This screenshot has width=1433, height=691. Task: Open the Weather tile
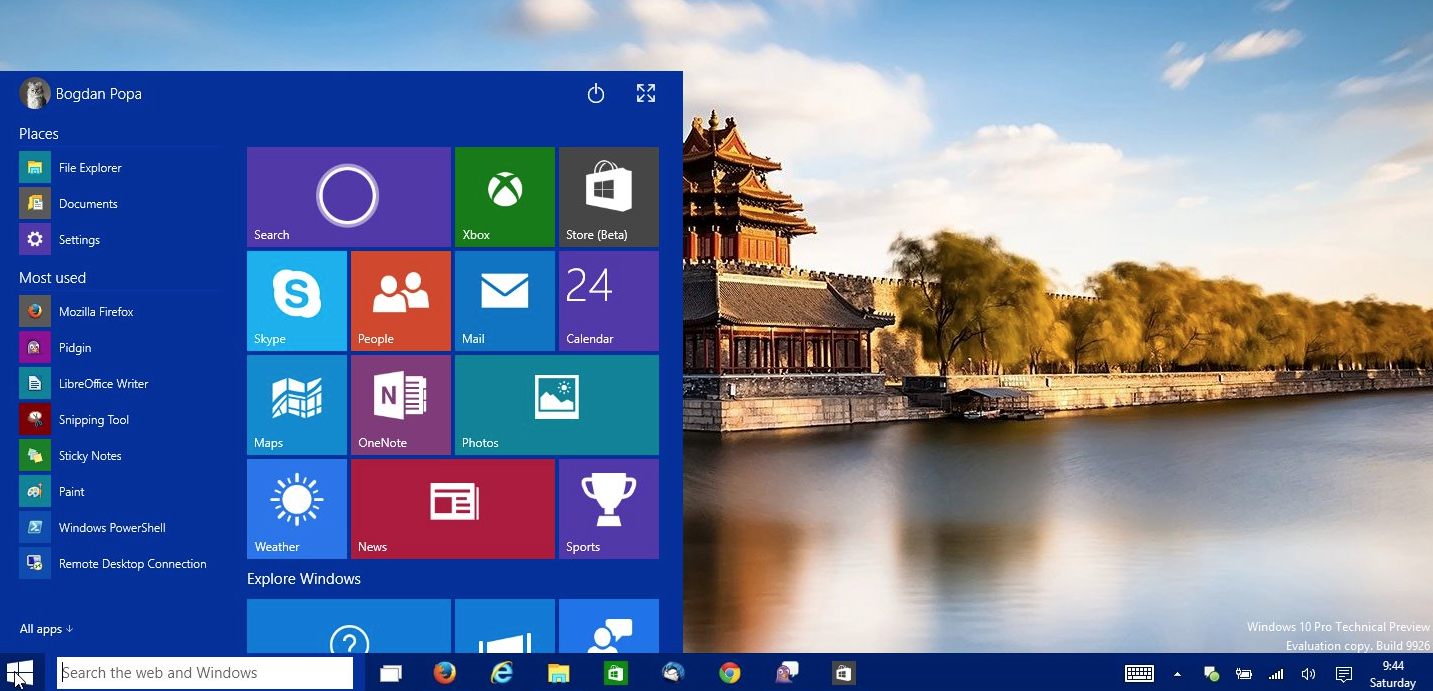tap(297, 509)
